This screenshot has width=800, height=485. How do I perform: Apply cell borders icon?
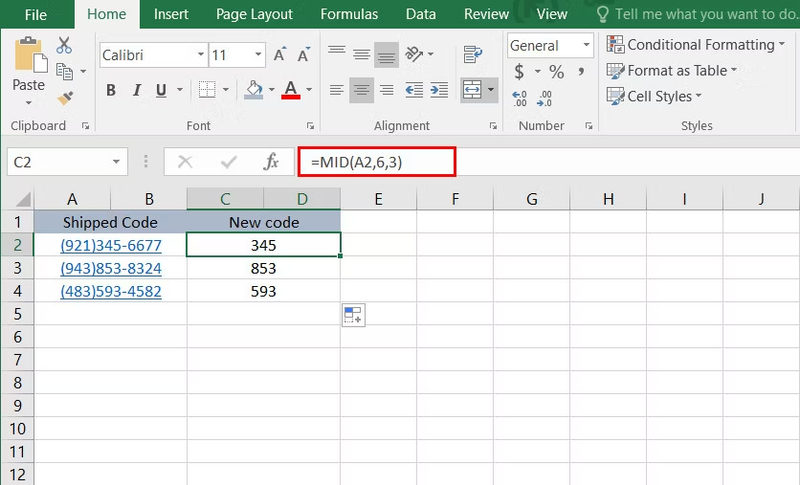(207, 90)
